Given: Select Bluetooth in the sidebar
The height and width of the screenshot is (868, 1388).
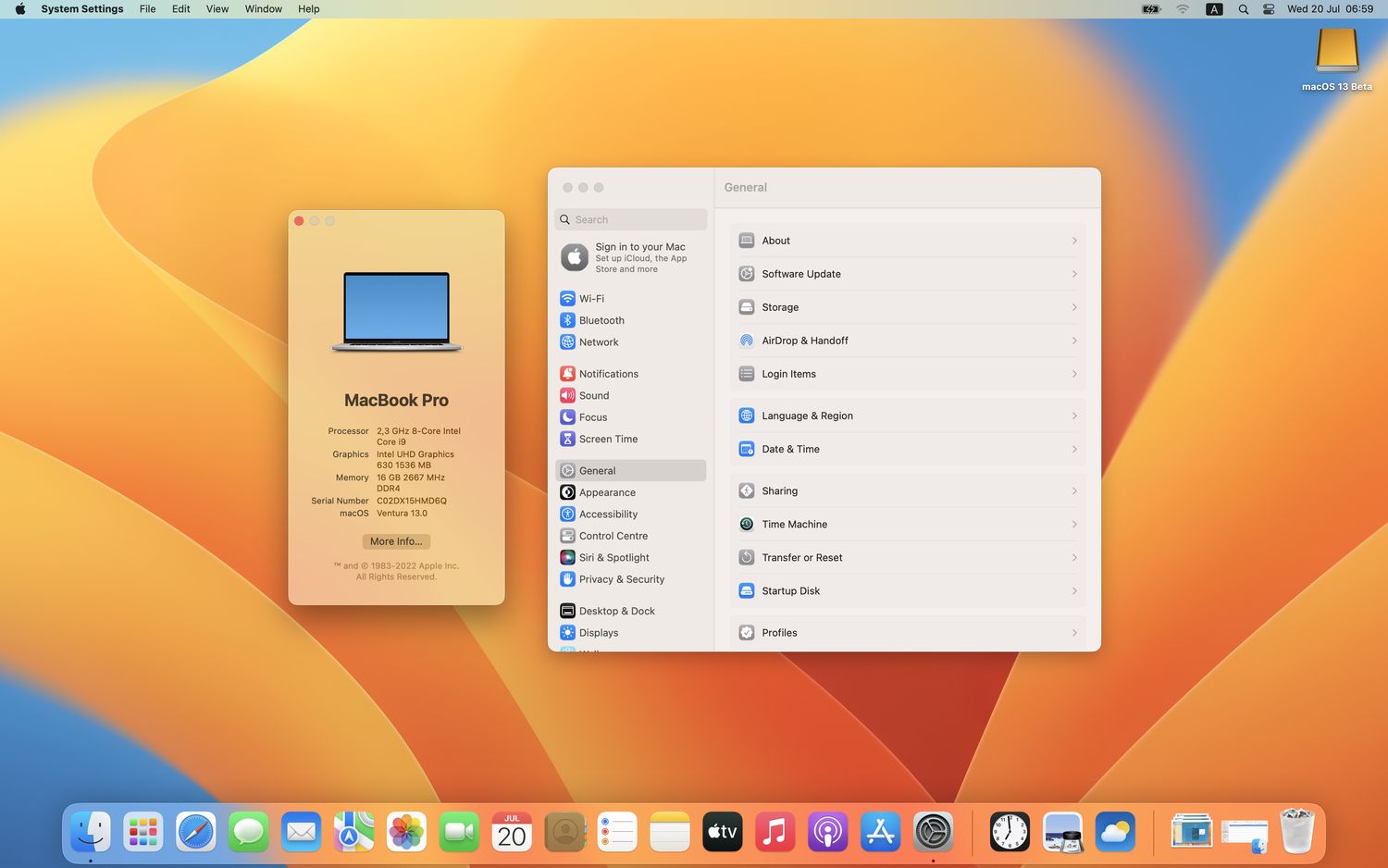Looking at the screenshot, I should [630, 320].
